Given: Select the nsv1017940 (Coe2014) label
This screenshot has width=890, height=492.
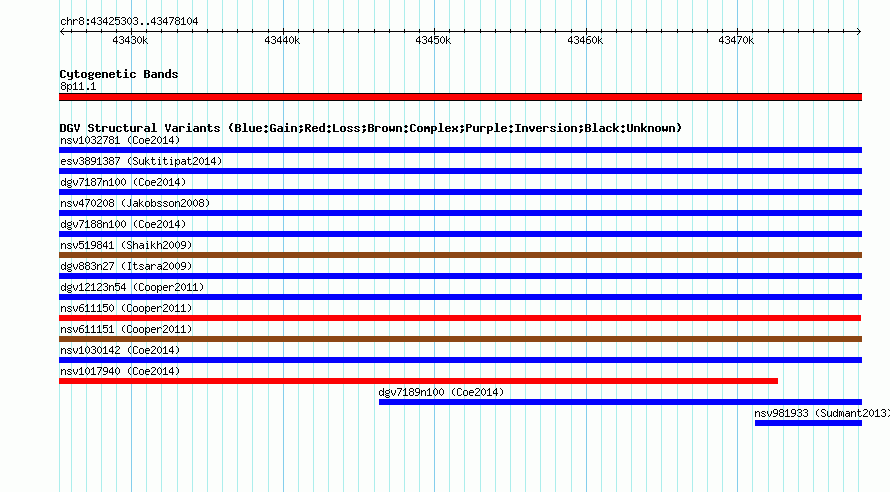Looking at the screenshot, I should click(x=120, y=371).
